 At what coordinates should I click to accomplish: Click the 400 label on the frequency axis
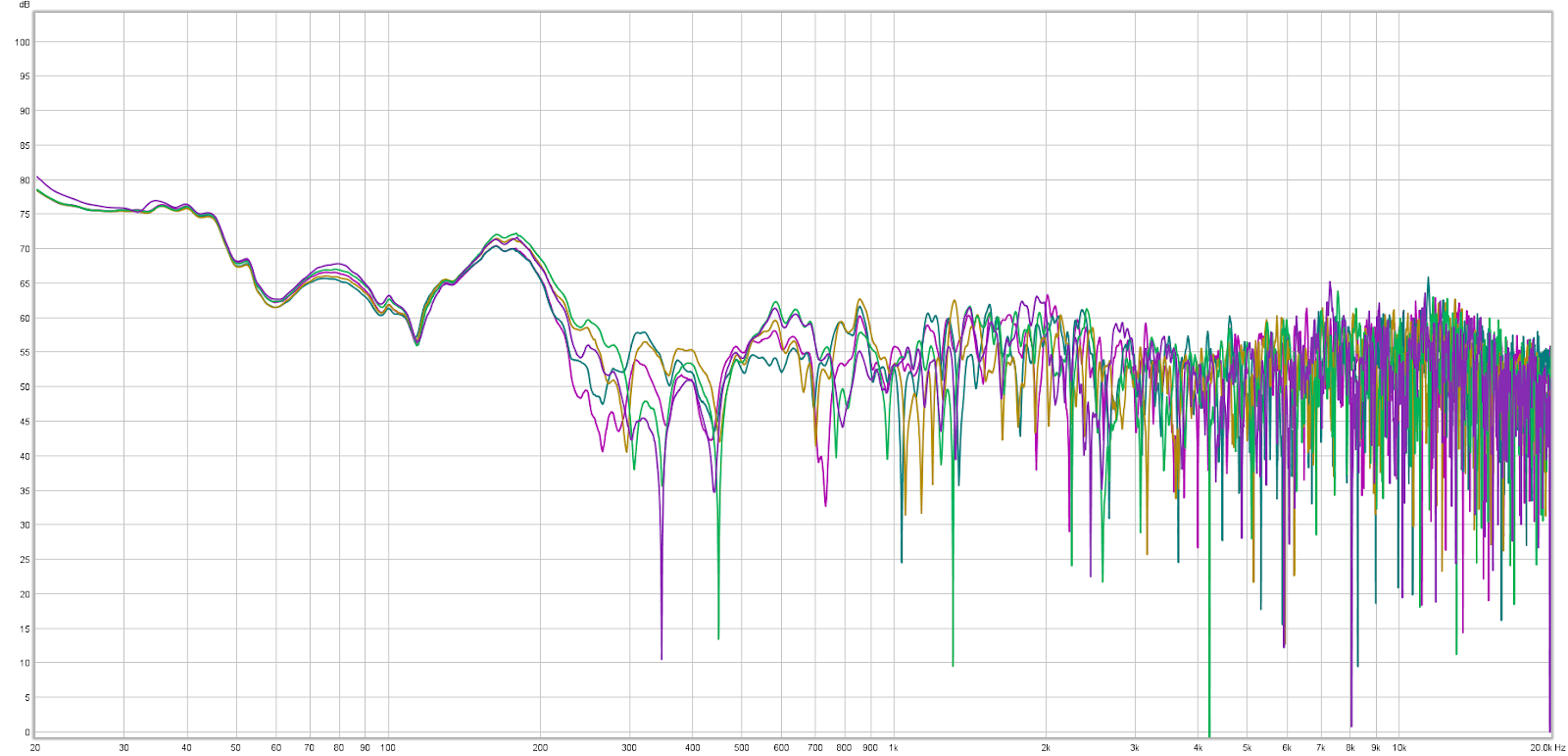point(693,747)
